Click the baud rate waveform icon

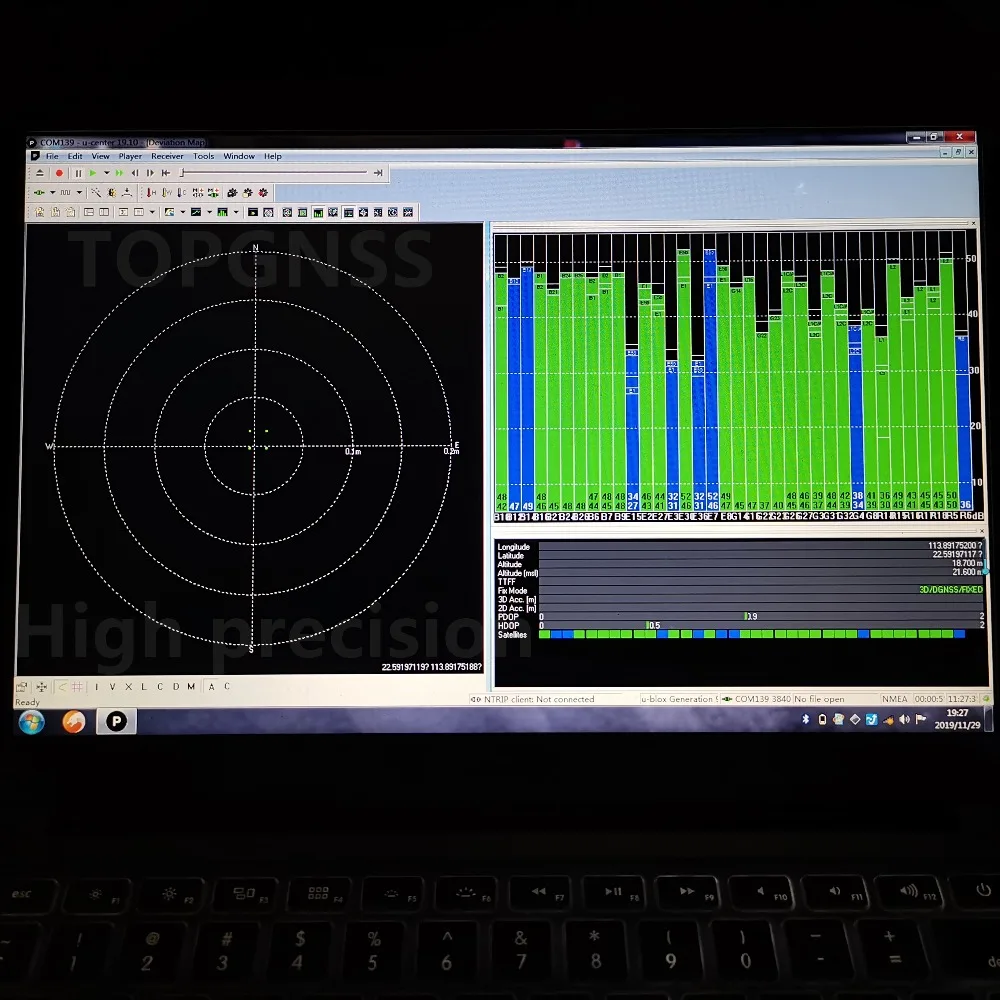(x=66, y=193)
